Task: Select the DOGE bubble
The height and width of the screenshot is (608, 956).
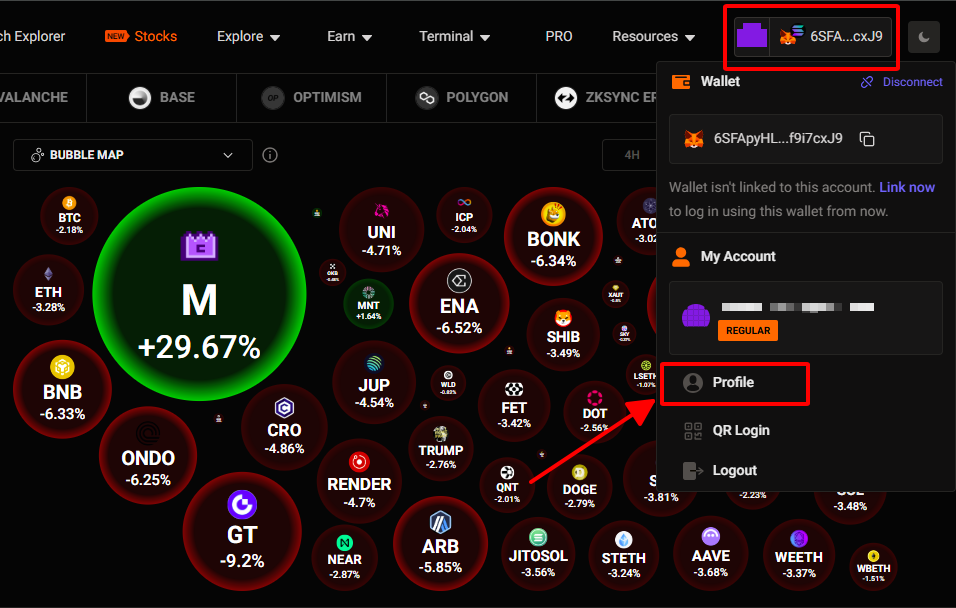Action: (579, 487)
